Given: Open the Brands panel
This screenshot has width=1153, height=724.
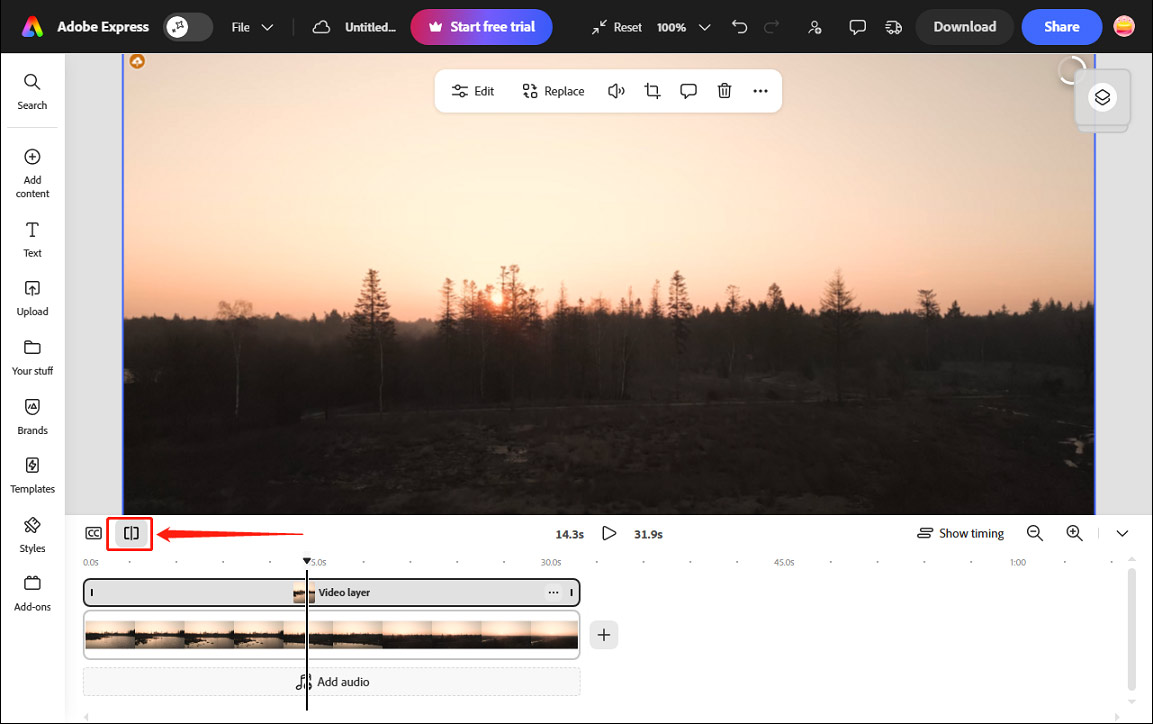Looking at the screenshot, I should click(32, 417).
